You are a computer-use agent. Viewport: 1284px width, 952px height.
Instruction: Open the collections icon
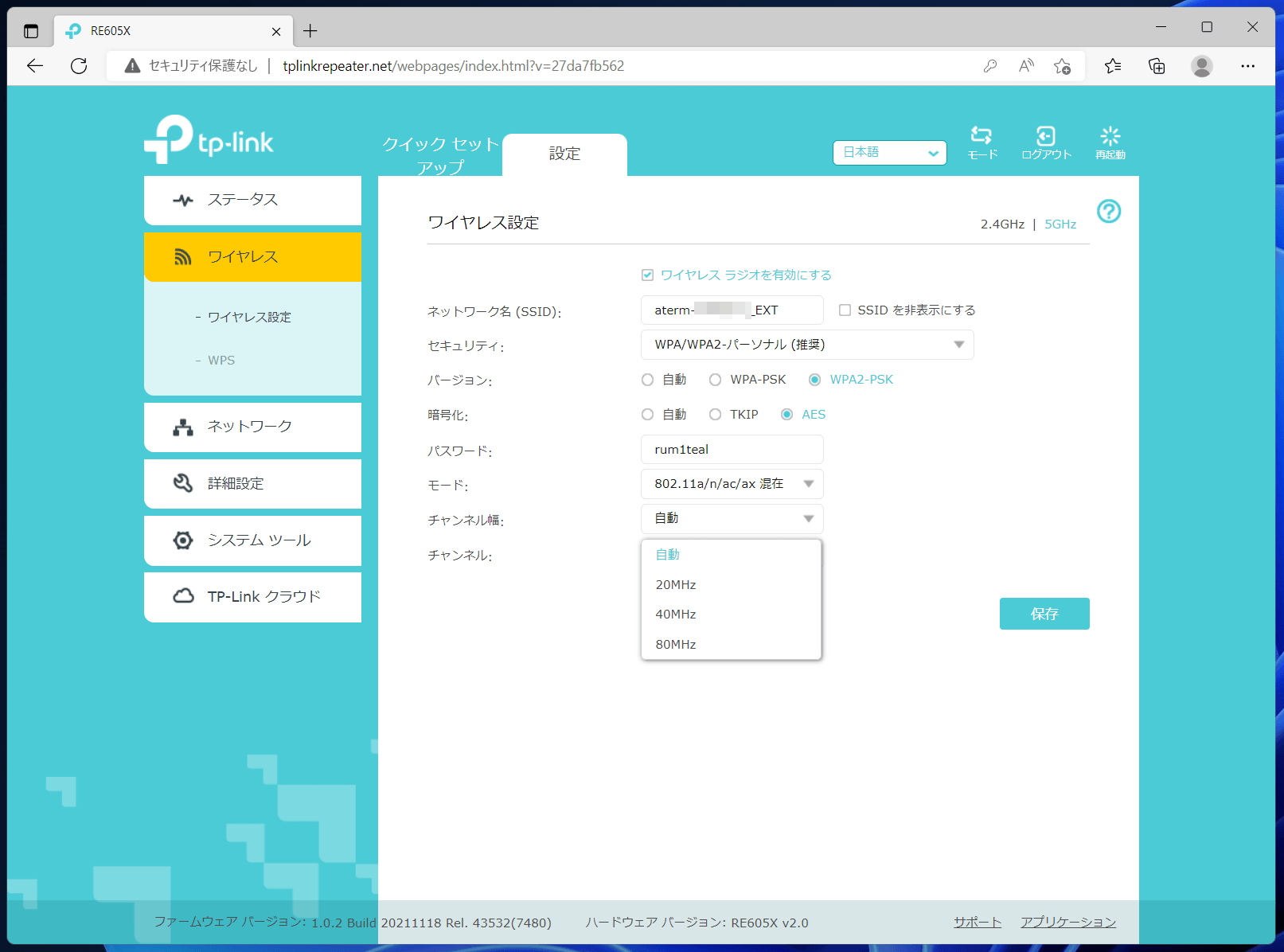1157,66
